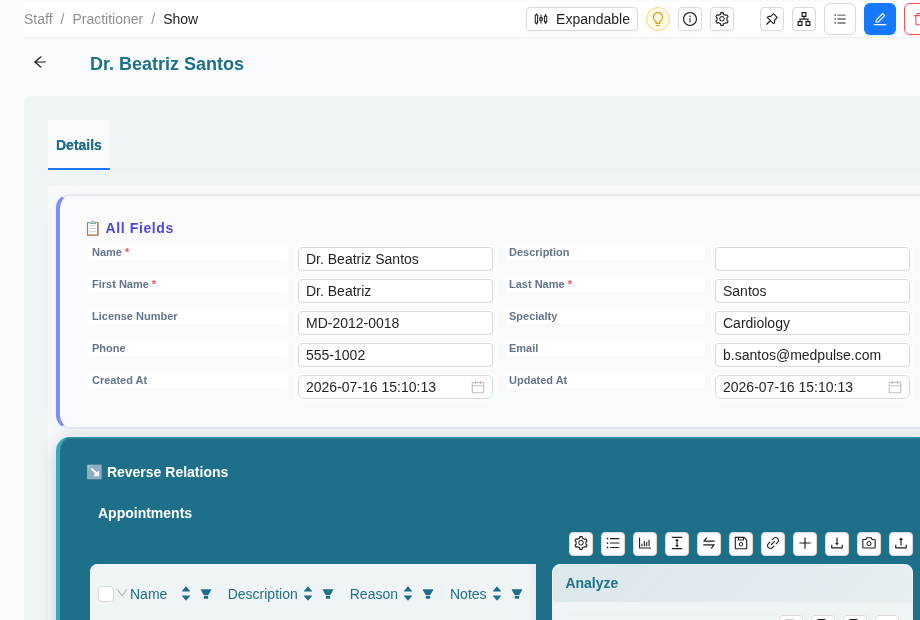This screenshot has width=920, height=620.
Task: Switch to the Details tab
Action: click(79, 145)
